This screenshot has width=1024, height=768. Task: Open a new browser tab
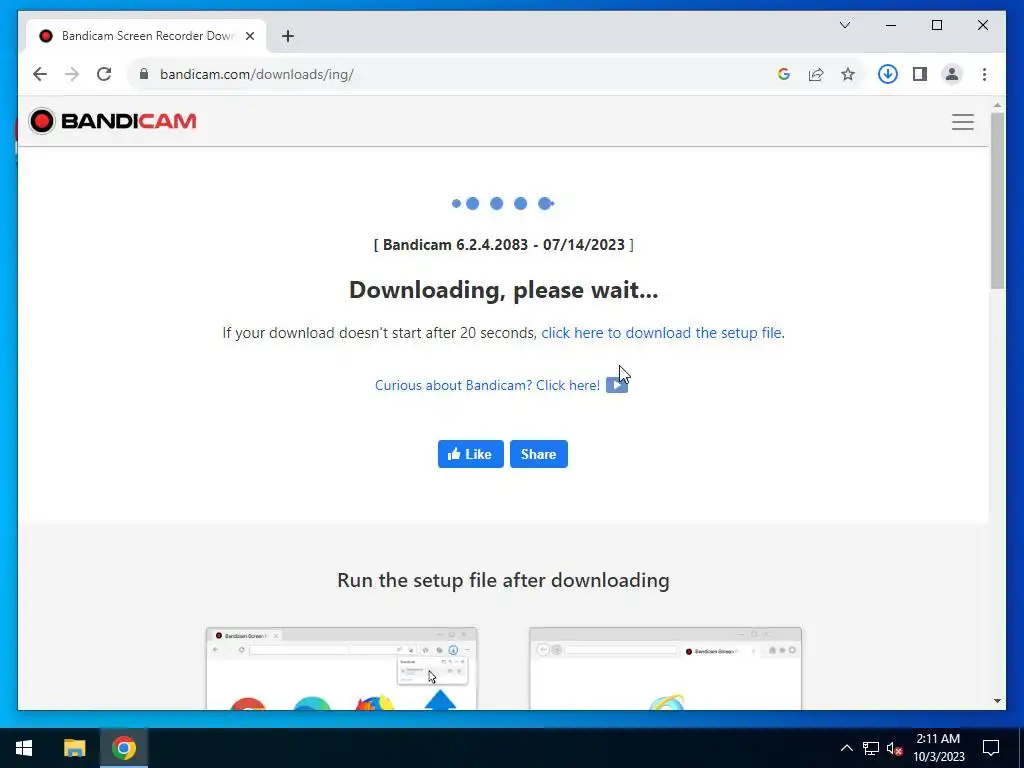pos(288,36)
